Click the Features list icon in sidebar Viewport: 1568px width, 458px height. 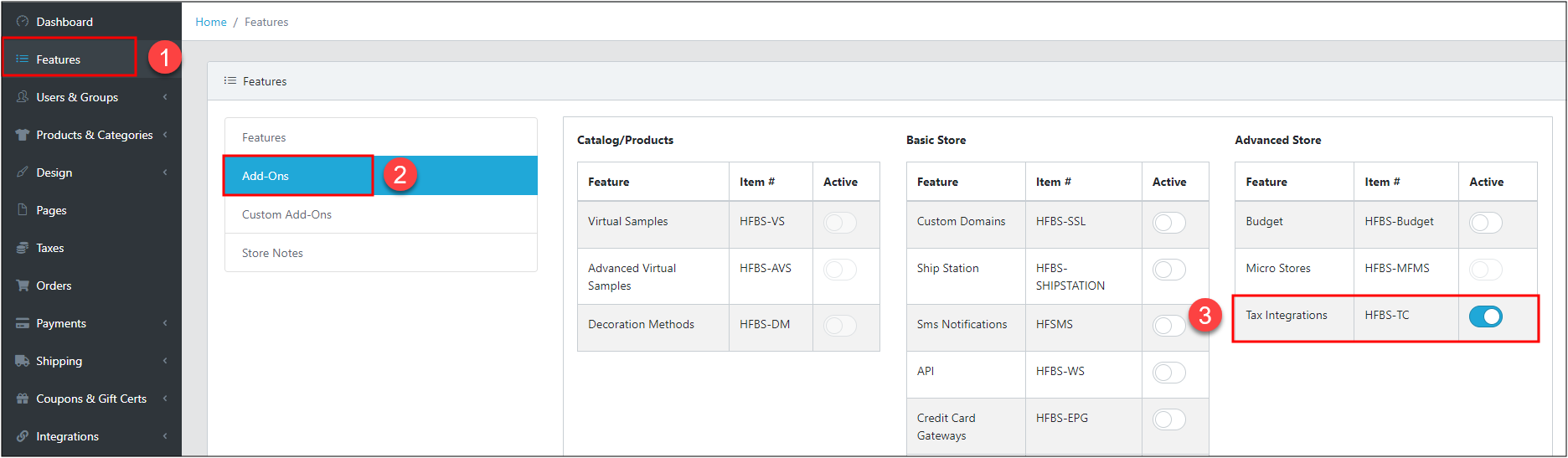23,59
